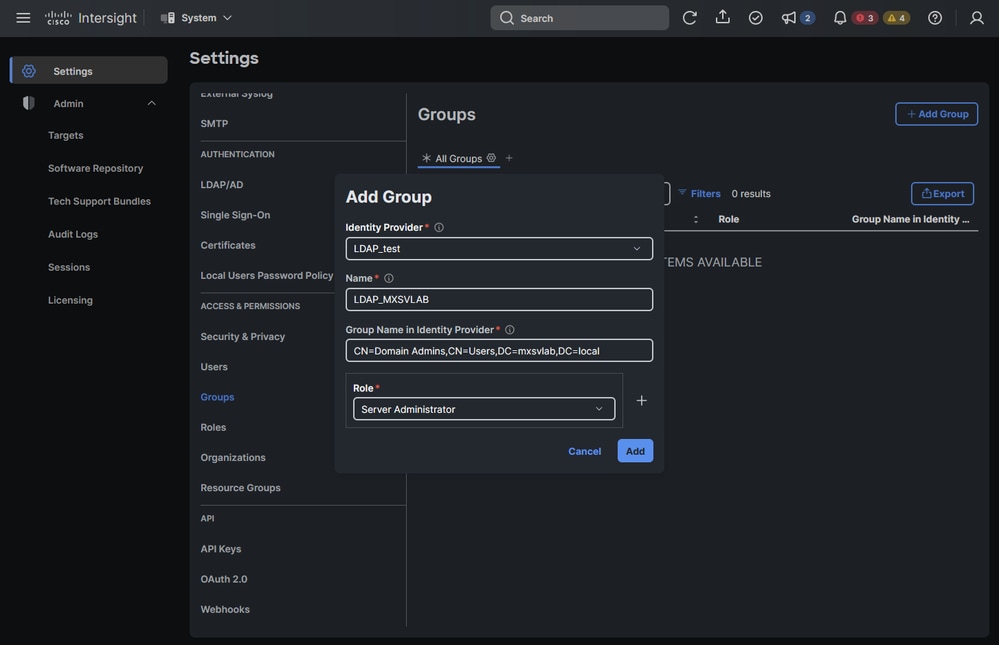Click the Cisco Intersight logo

click(x=90, y=18)
